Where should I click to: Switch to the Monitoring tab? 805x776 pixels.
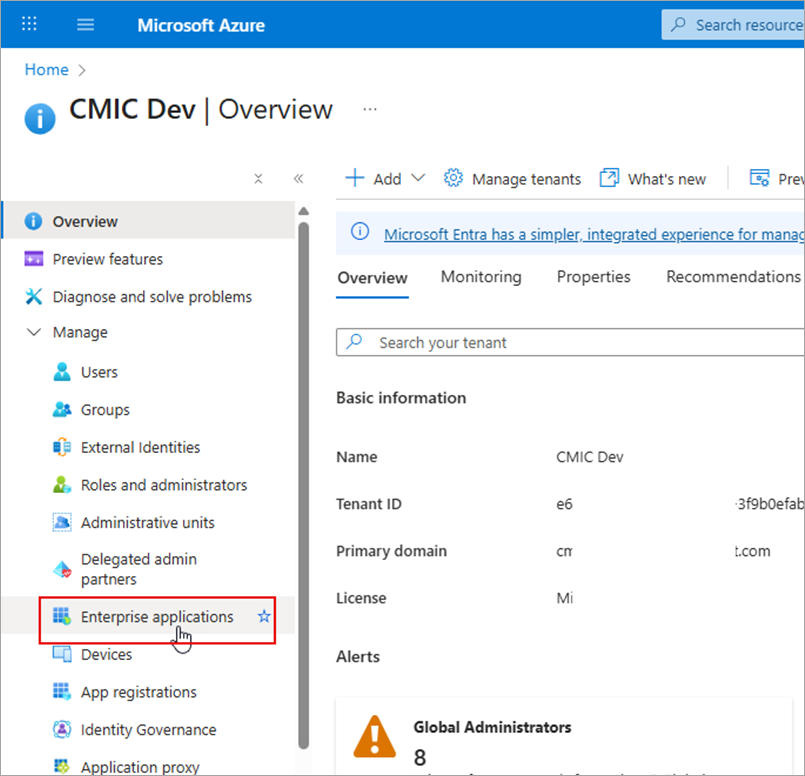(x=481, y=277)
